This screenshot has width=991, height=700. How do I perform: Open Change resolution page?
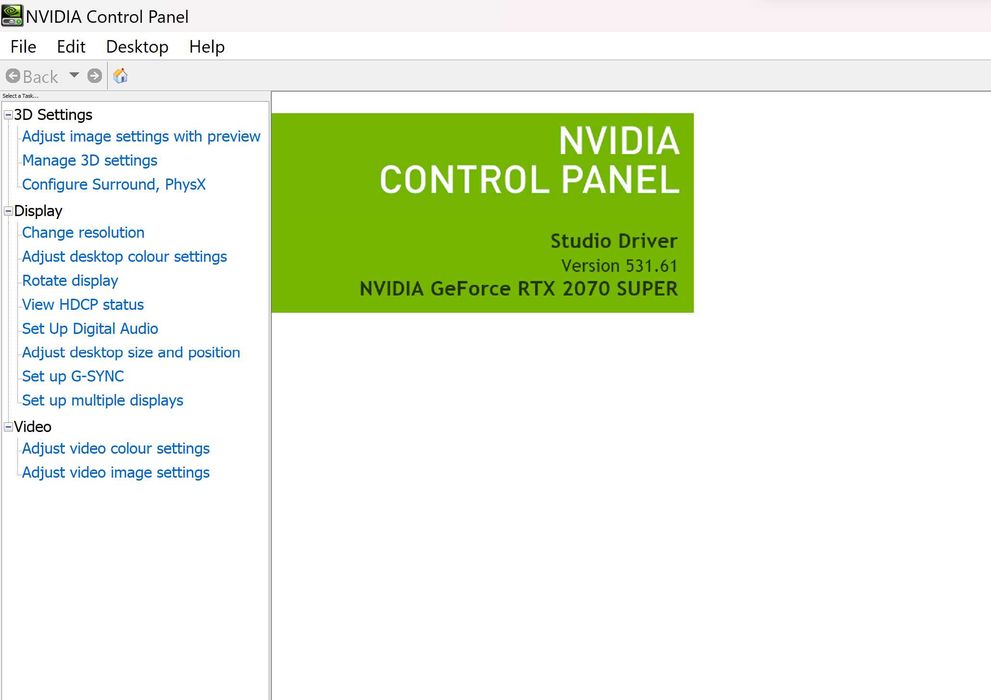click(x=83, y=232)
